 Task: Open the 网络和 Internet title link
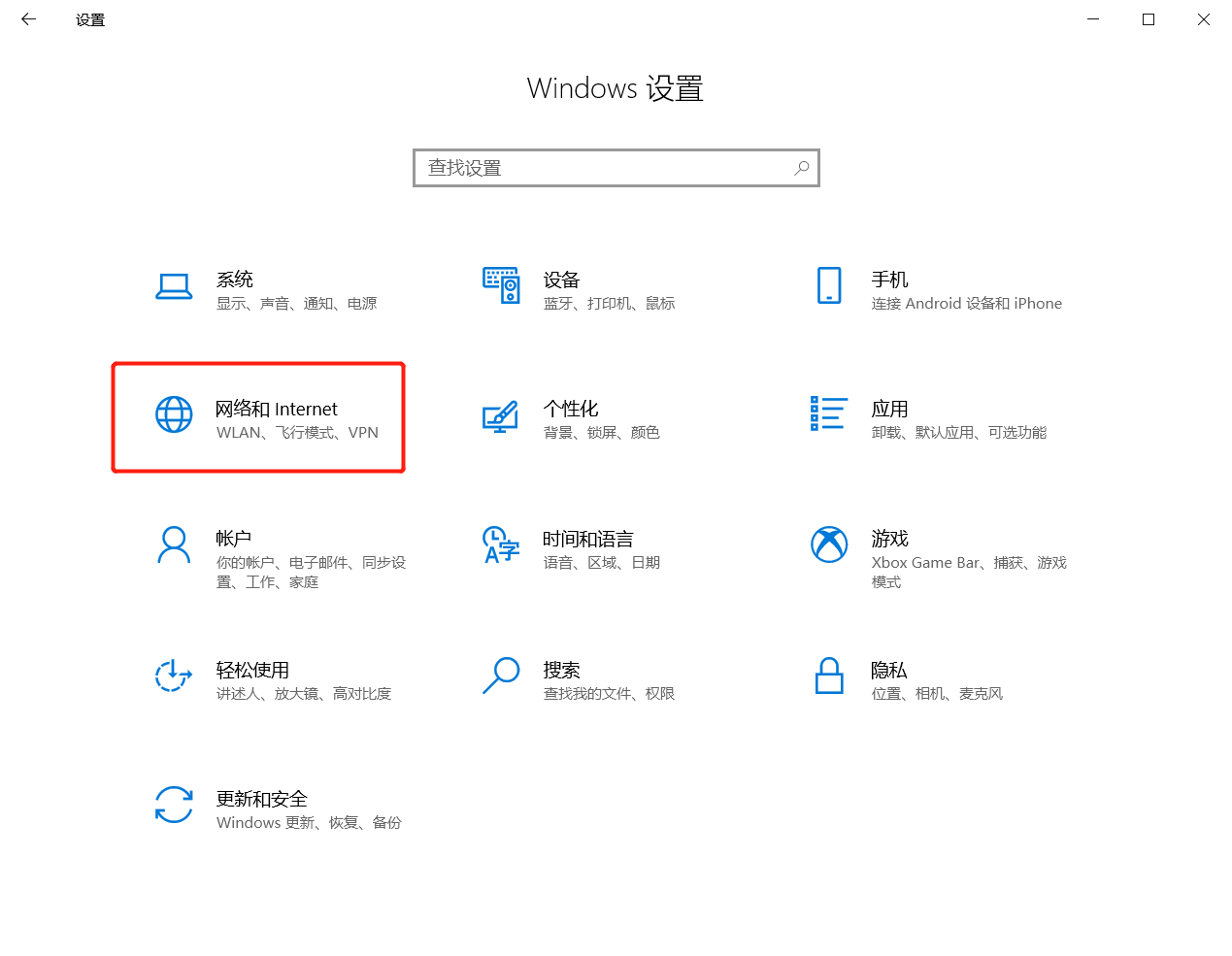[x=277, y=409]
